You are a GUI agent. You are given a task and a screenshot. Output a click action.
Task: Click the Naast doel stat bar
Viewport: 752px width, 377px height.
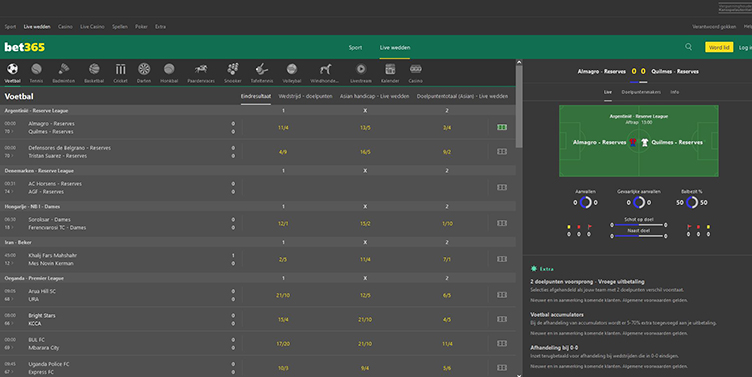coord(638,236)
